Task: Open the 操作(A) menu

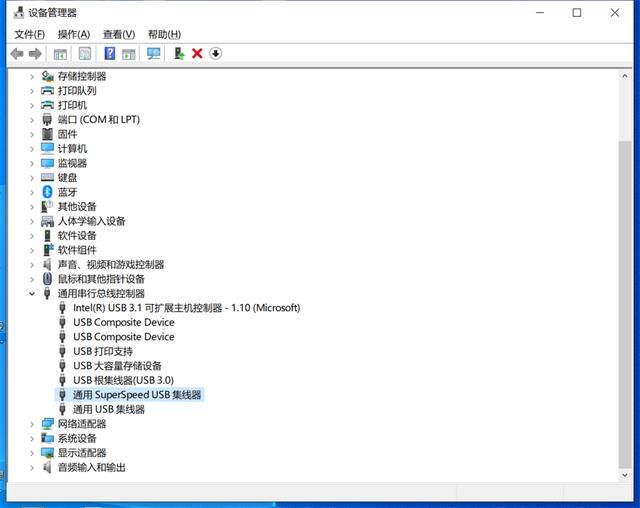Action: [x=73, y=34]
